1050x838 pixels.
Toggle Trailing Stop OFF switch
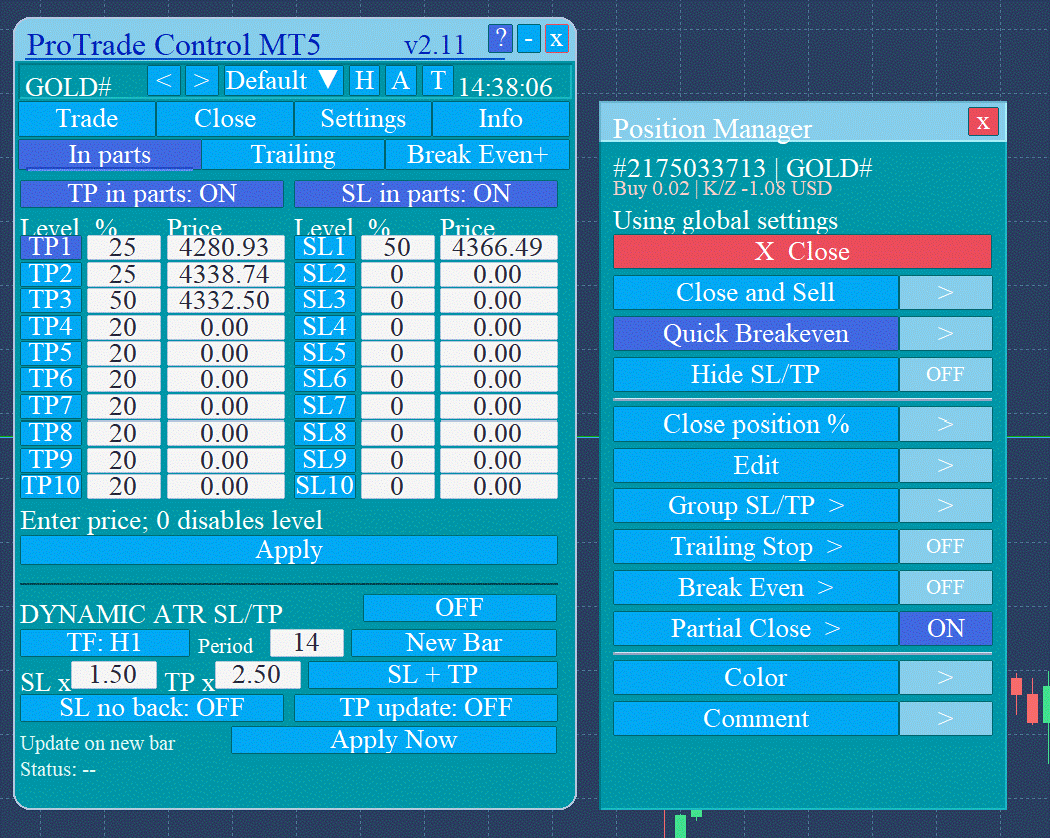coord(945,547)
